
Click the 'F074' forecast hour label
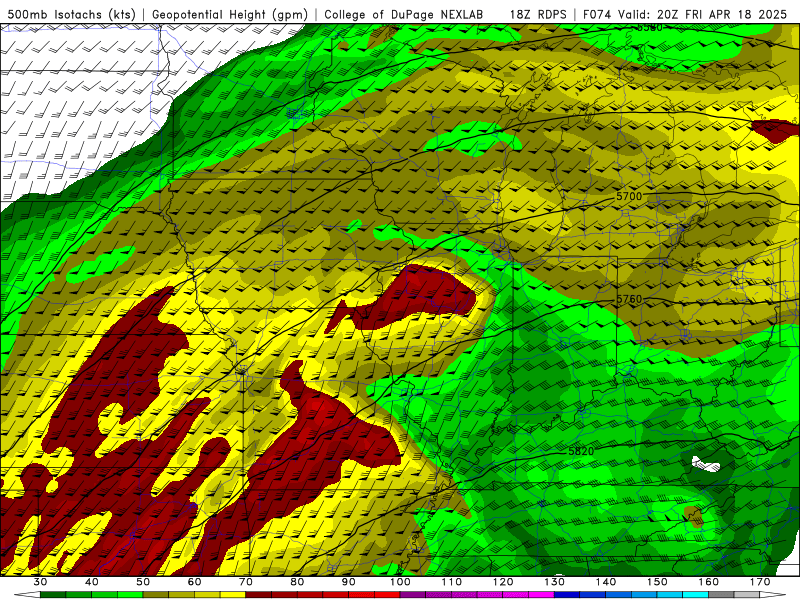[597, 14]
